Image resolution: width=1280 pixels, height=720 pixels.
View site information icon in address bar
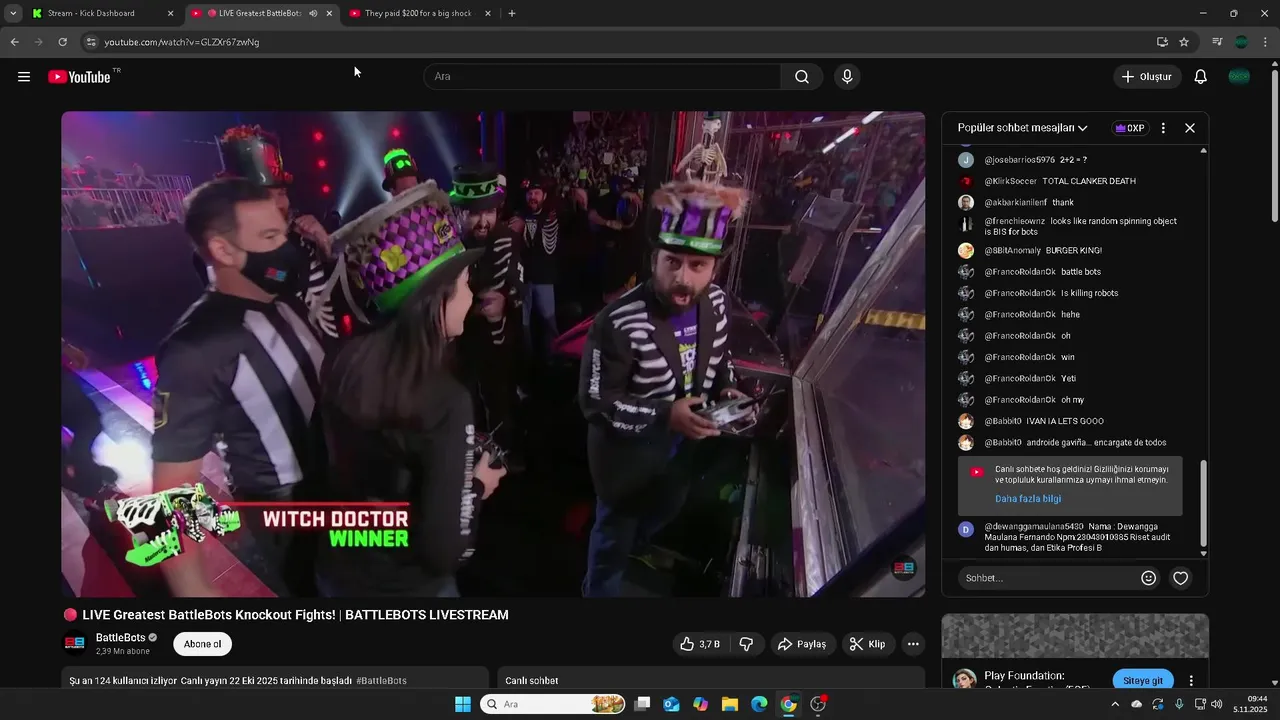(91, 42)
